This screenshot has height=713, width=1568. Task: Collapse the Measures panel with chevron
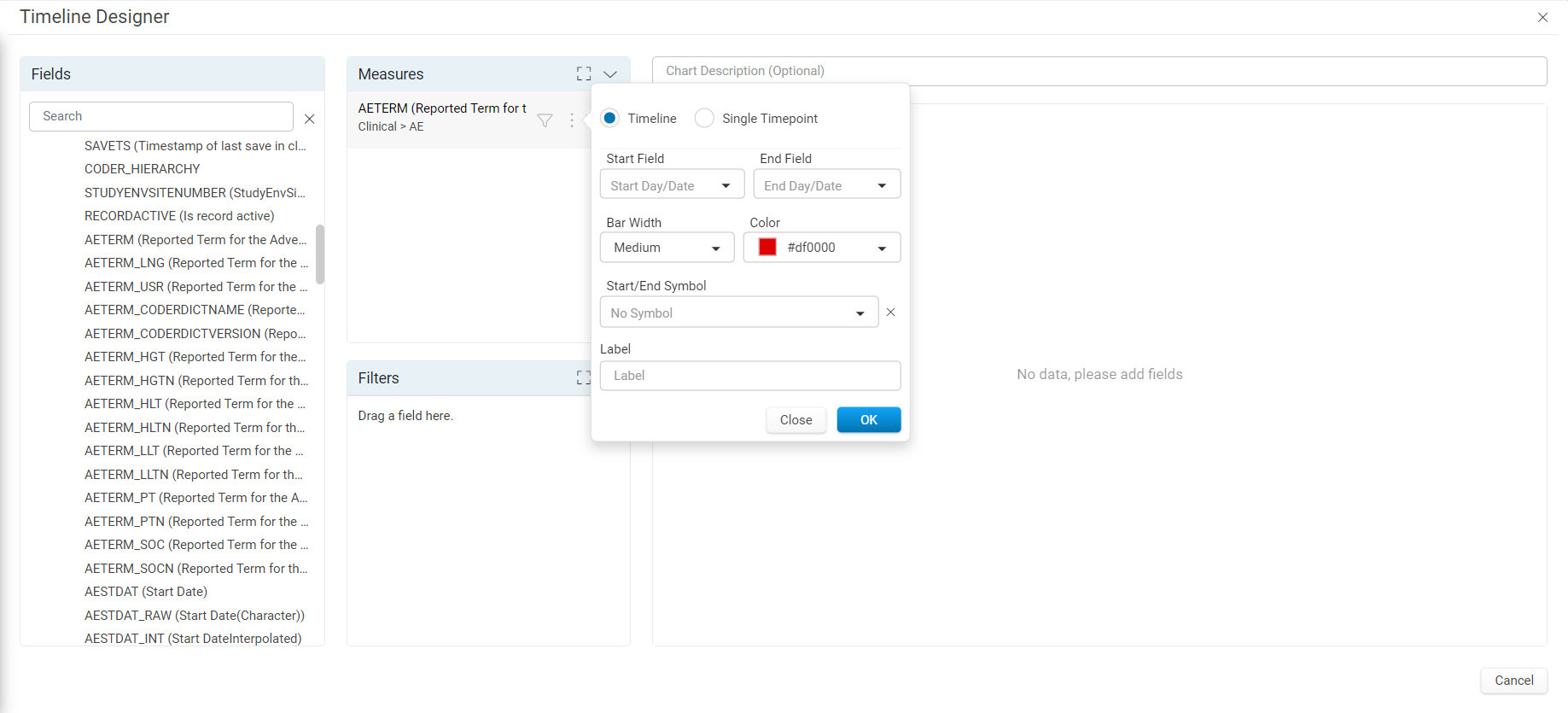point(610,74)
